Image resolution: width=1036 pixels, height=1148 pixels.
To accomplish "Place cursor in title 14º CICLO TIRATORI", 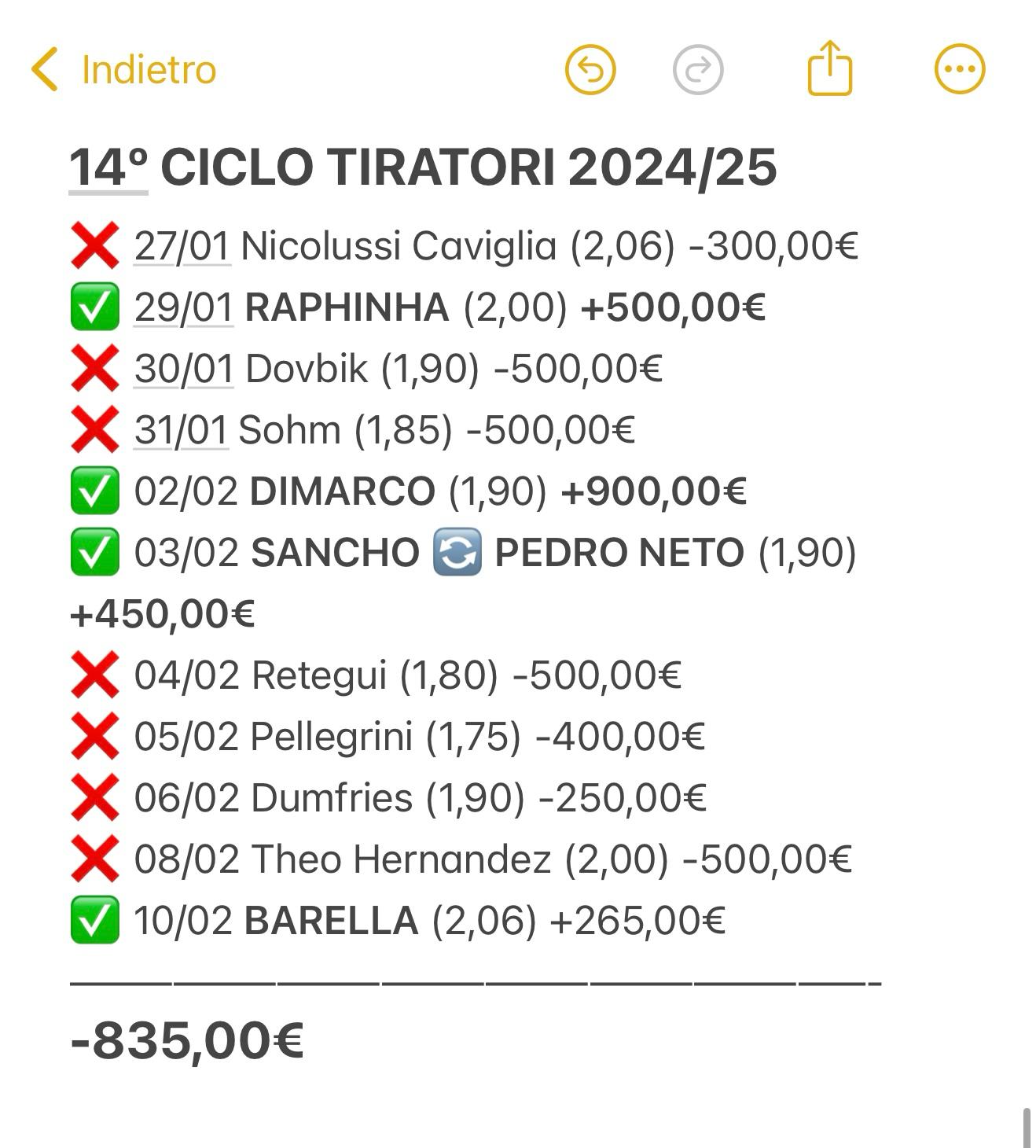I will pos(423,167).
